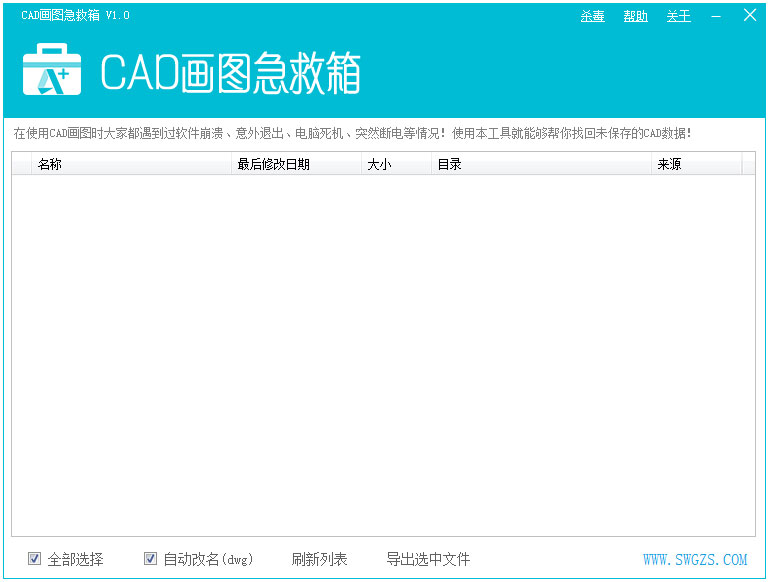Sort list by 名称 column header
The height and width of the screenshot is (582, 772).
131,164
